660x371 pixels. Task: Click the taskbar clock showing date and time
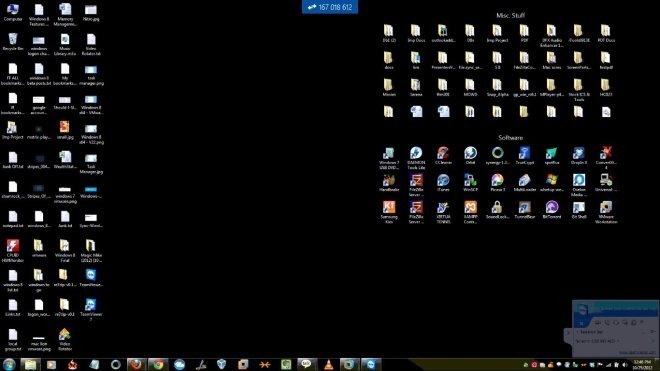pos(642,365)
